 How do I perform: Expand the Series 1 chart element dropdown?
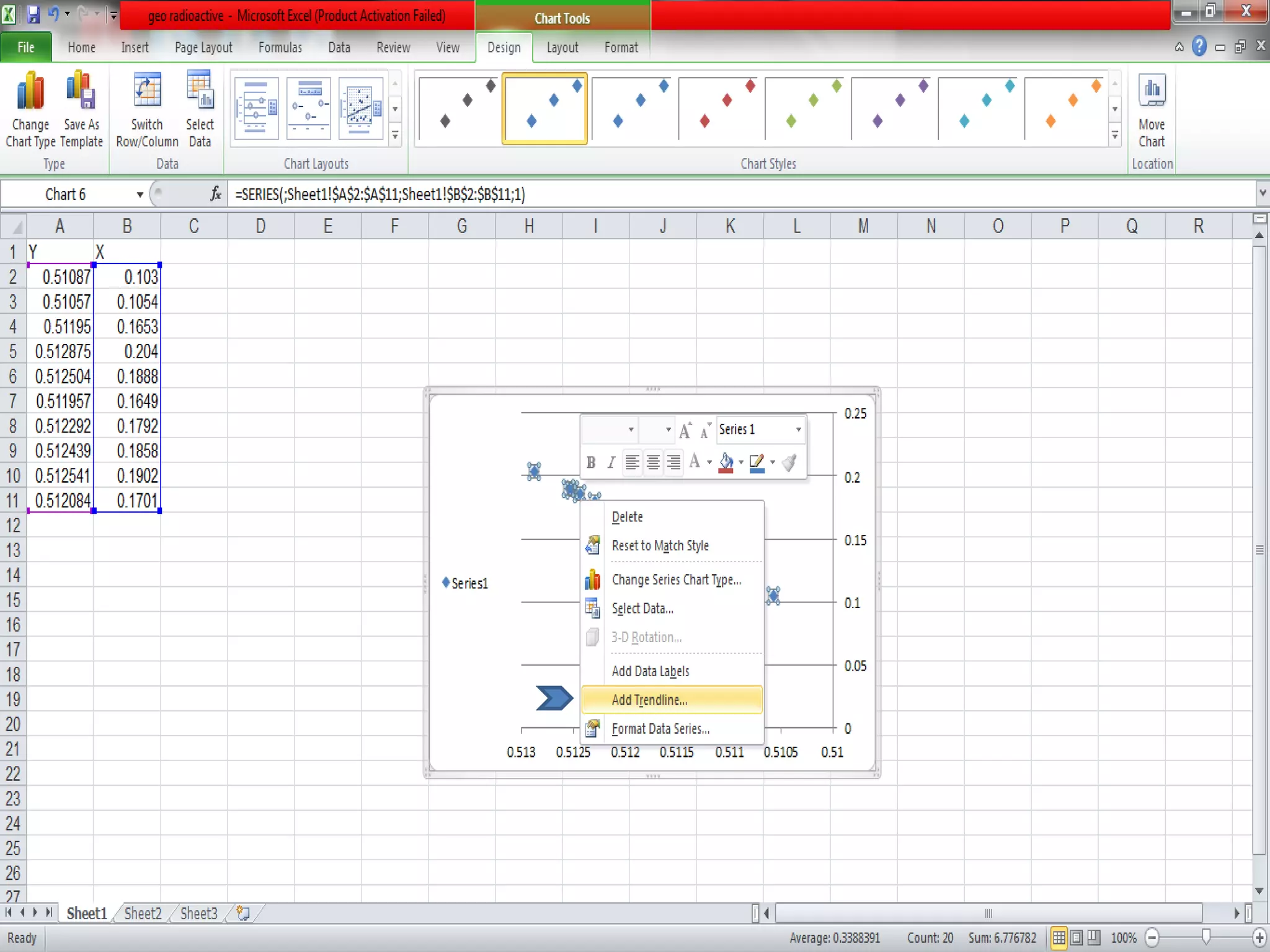click(x=798, y=430)
